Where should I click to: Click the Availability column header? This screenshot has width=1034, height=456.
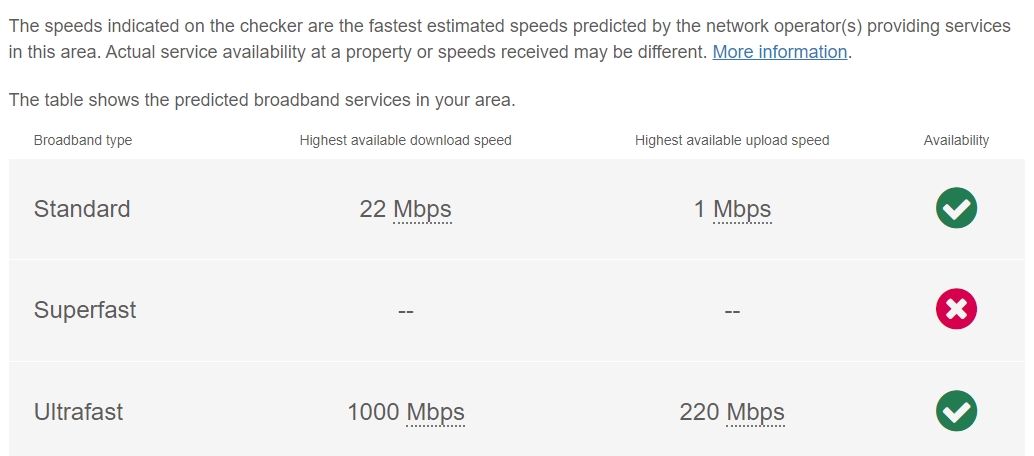click(956, 141)
